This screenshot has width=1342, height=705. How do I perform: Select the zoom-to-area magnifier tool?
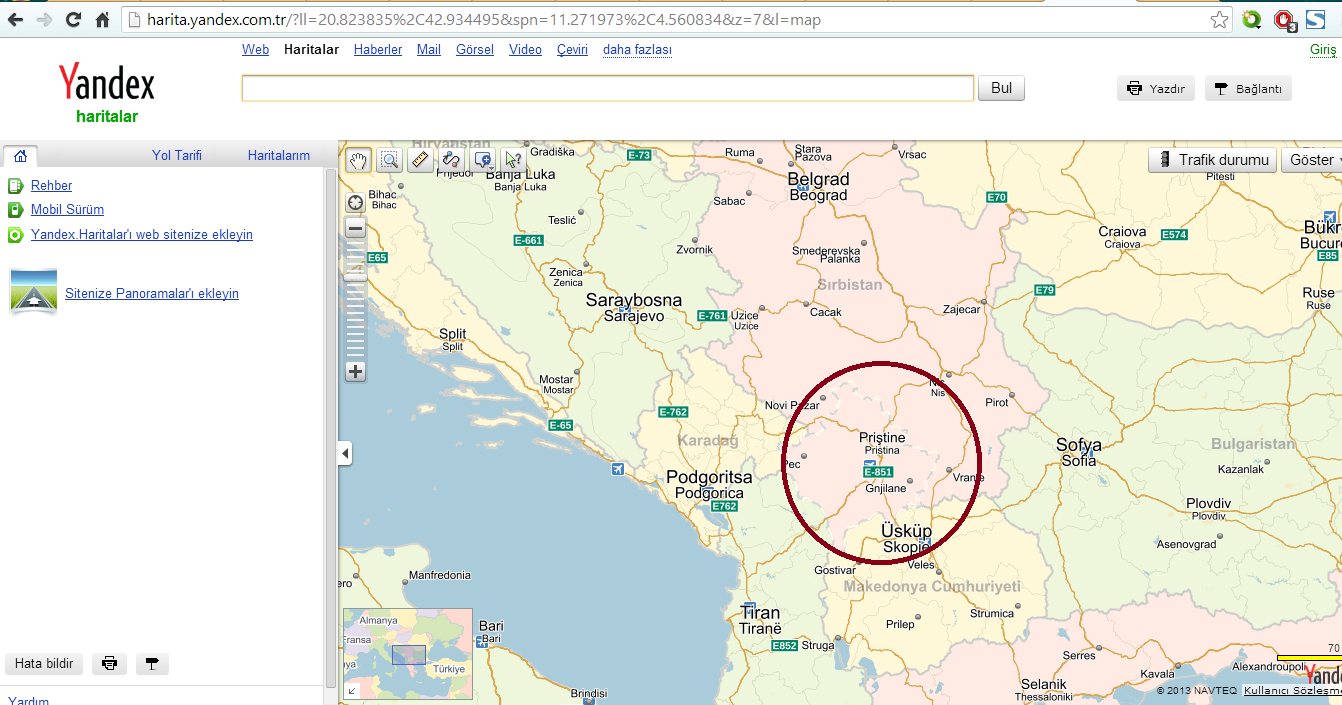coord(389,159)
